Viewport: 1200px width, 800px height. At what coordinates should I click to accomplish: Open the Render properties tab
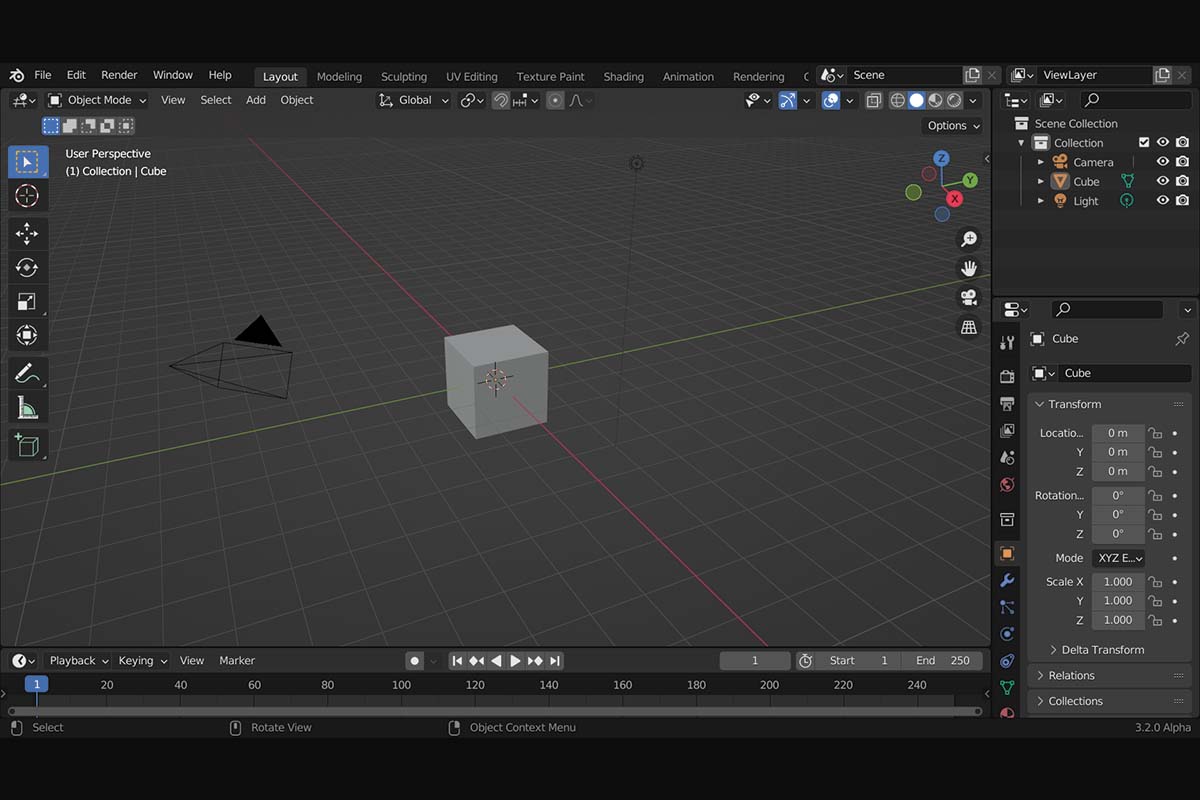tap(1007, 376)
